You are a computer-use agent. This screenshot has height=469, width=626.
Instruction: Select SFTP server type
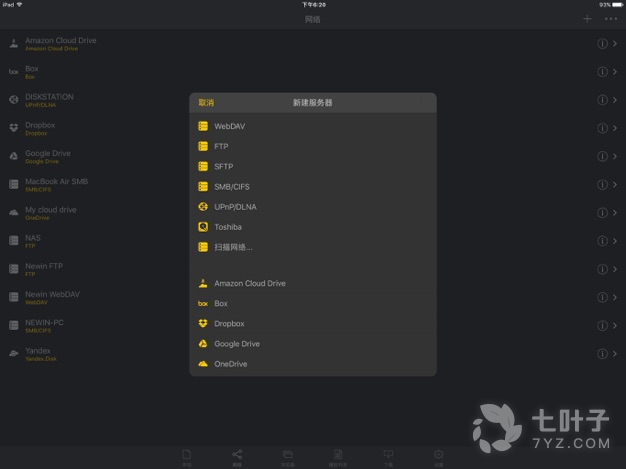point(313,166)
